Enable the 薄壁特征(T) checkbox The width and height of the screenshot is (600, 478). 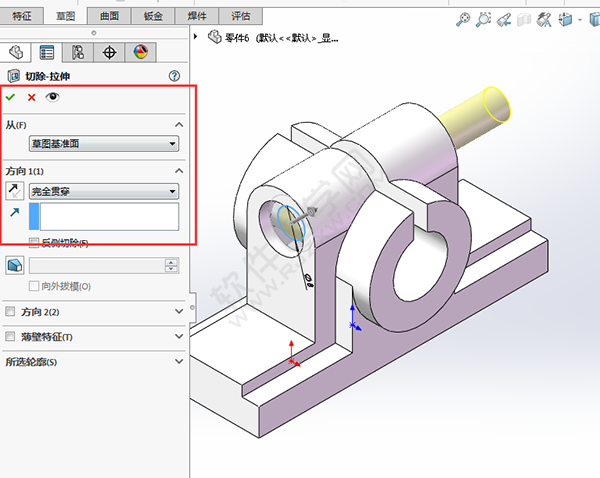tap(10, 336)
